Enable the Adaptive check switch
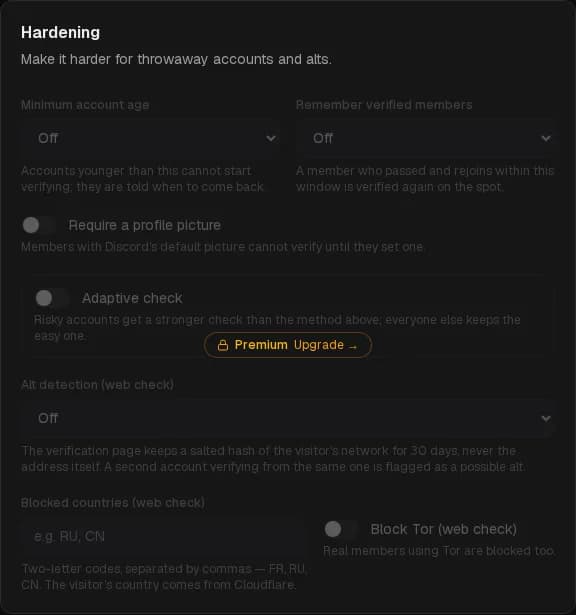This screenshot has height=615, width=576. coord(52,298)
